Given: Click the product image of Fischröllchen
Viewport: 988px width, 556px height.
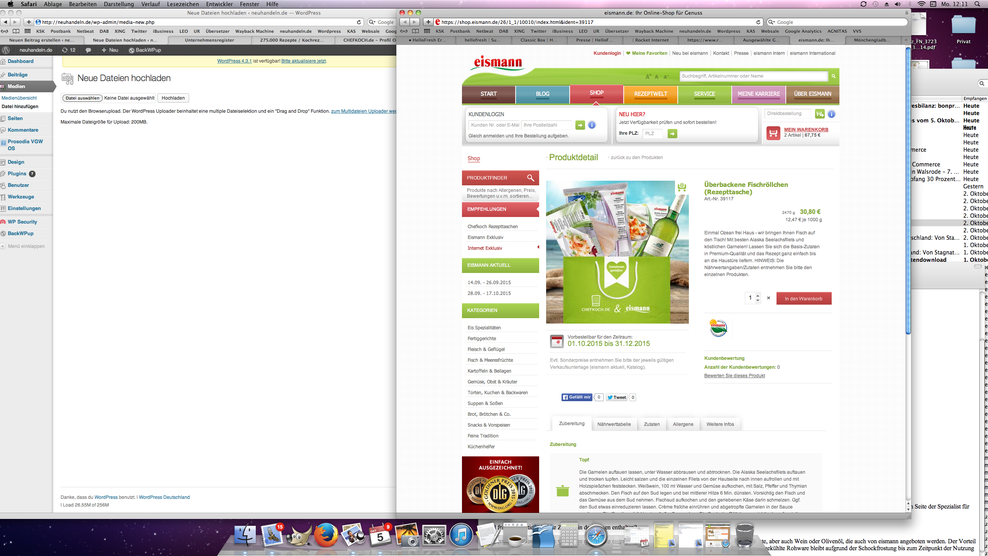Looking at the screenshot, I should tap(617, 252).
